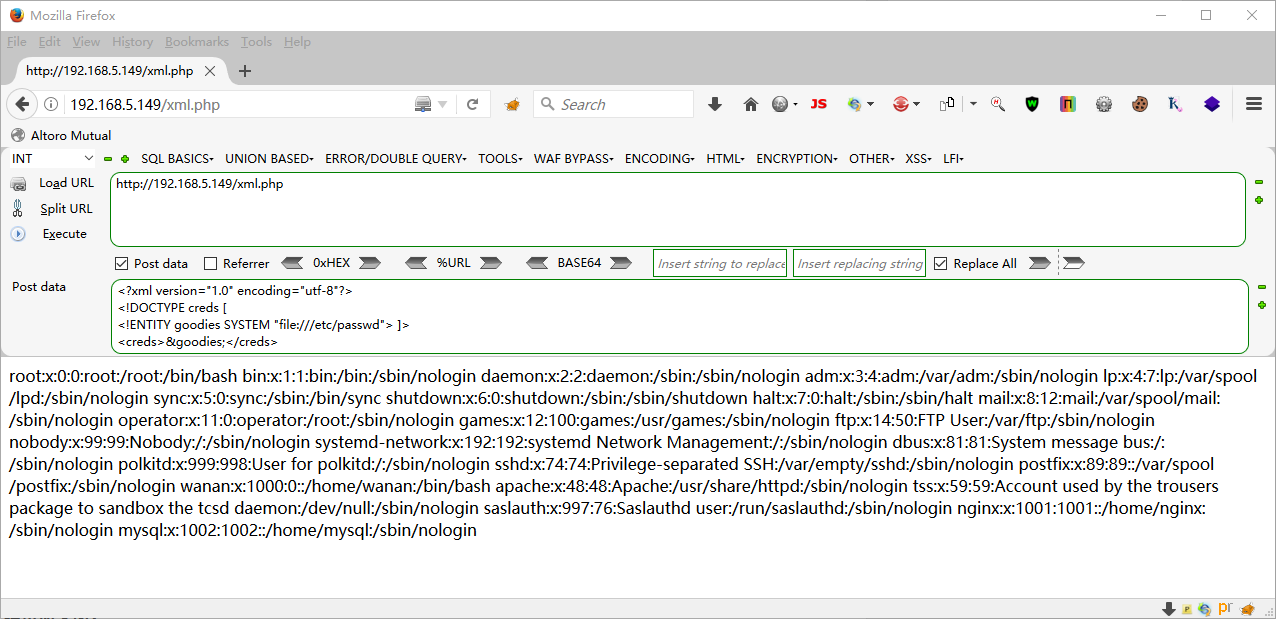Select the xml.php browser tab
The image size is (1276, 619).
click(121, 71)
